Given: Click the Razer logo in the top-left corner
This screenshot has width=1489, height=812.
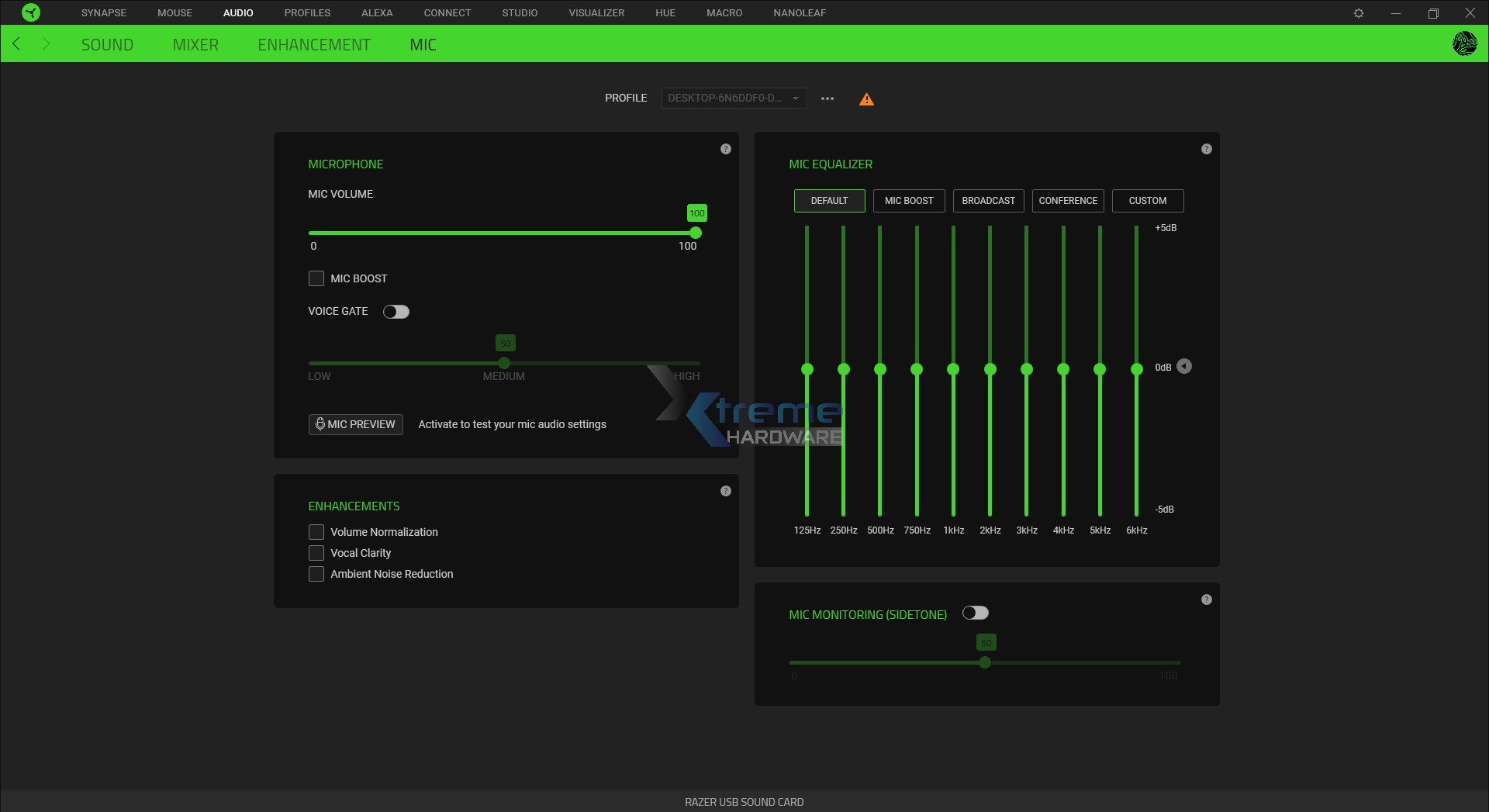Looking at the screenshot, I should [x=30, y=12].
